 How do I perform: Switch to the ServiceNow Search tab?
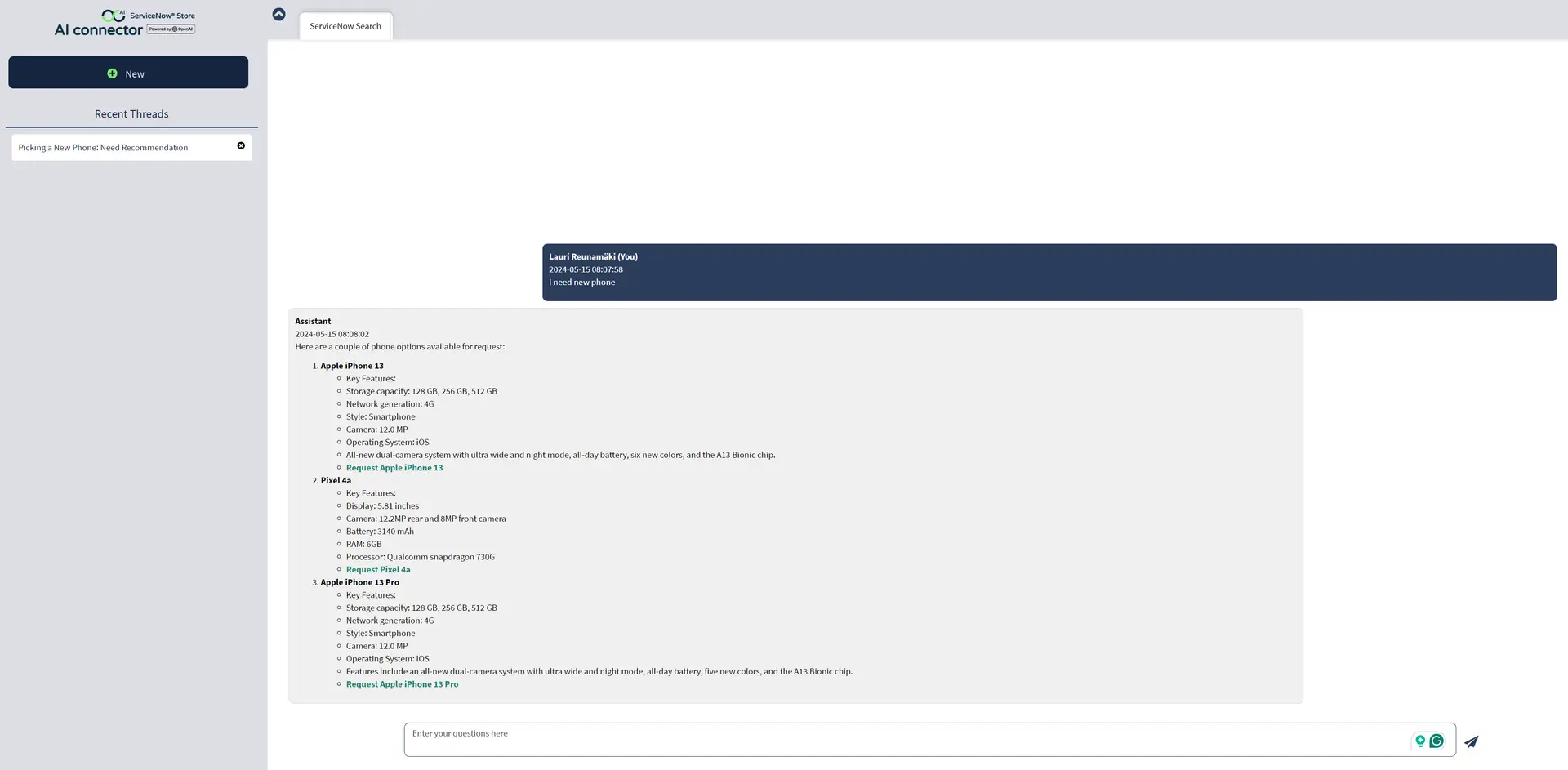click(345, 26)
